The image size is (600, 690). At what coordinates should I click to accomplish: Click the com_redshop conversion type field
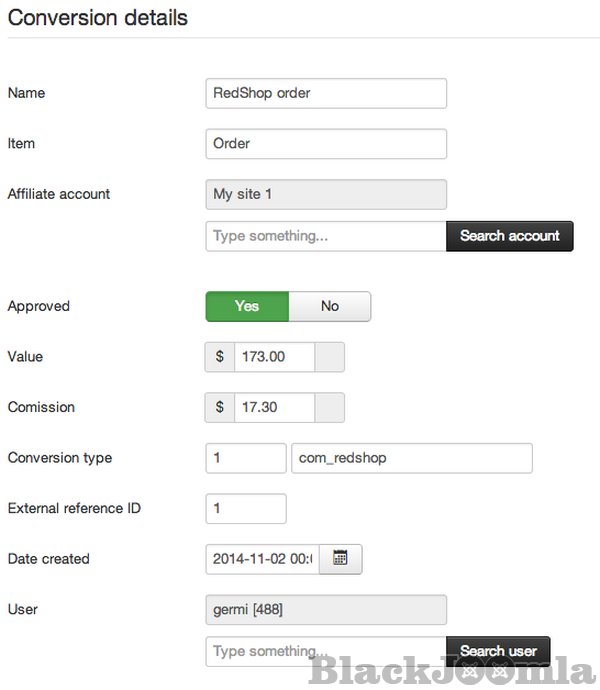[411, 458]
